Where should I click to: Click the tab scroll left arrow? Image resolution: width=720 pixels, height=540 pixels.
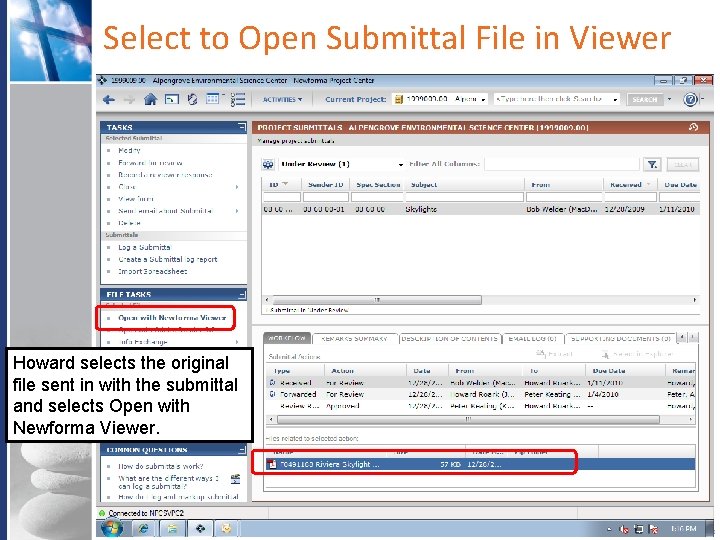pyautogui.click(x=682, y=338)
